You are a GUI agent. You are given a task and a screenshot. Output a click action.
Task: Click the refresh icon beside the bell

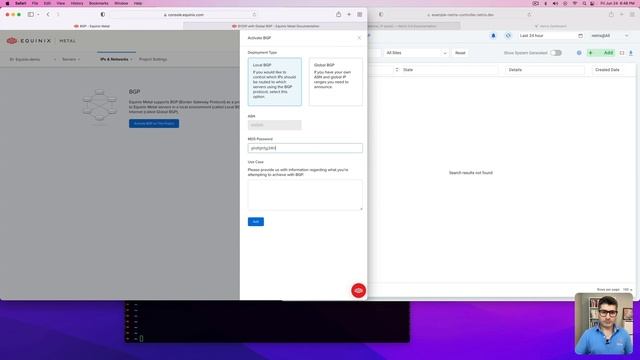[x=508, y=36]
